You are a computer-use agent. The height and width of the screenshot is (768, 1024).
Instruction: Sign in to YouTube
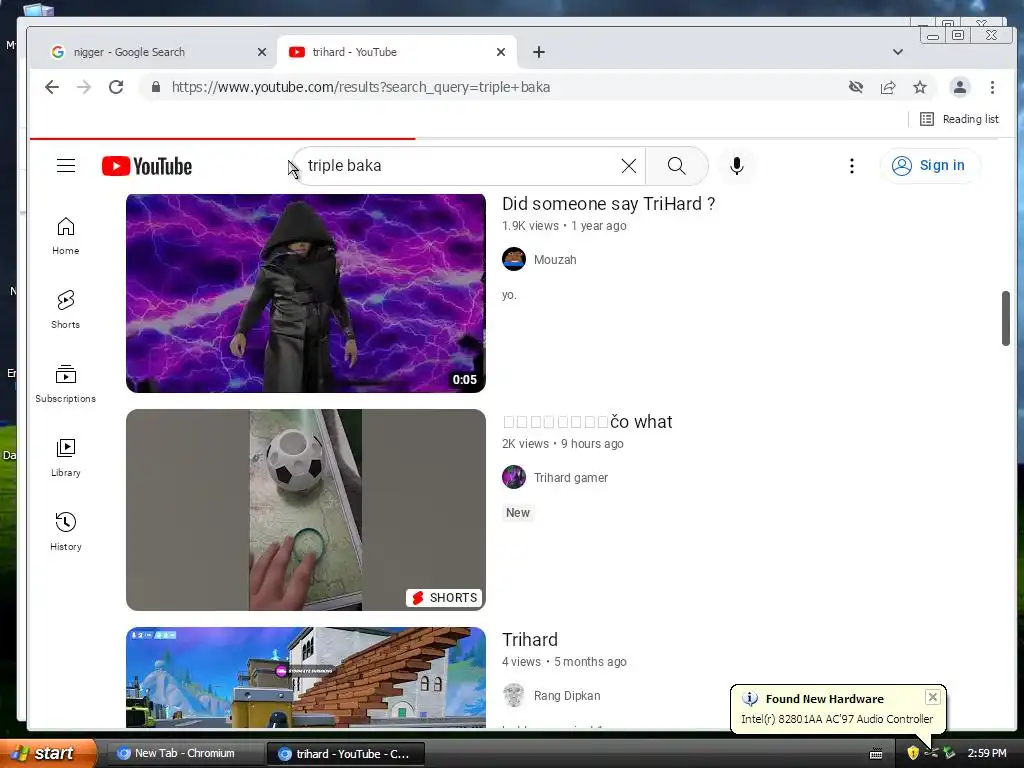coord(929,166)
